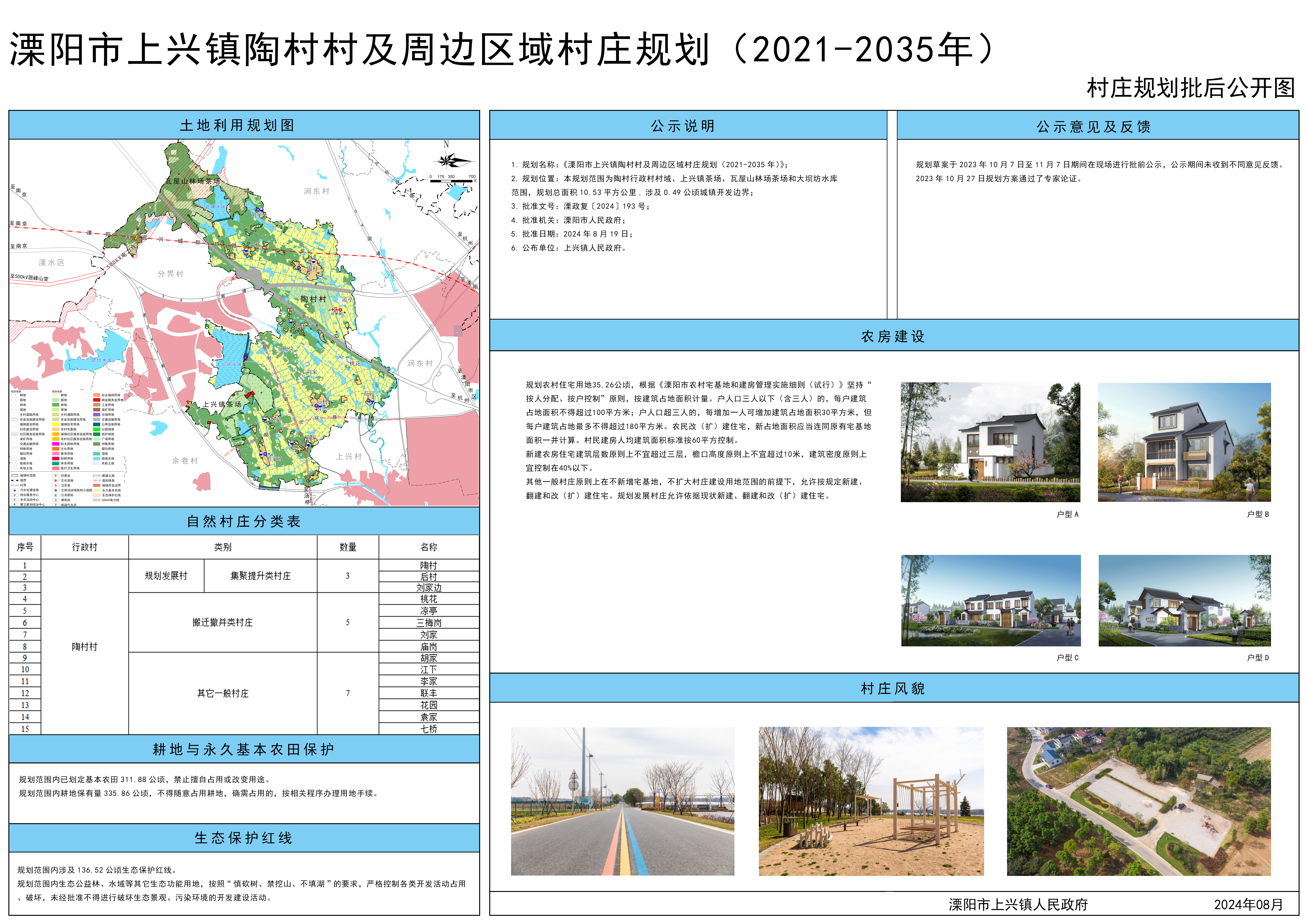Click the 余巷村 label on the map

coord(185,461)
